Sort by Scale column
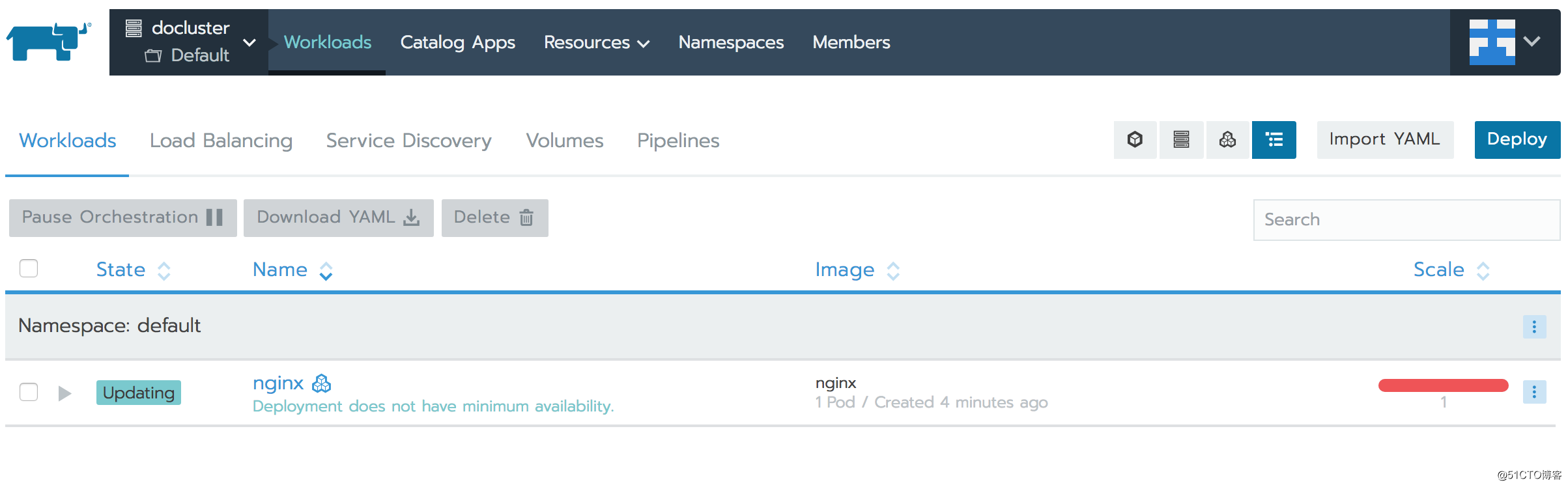This screenshot has height=487, width=1568. click(1451, 270)
